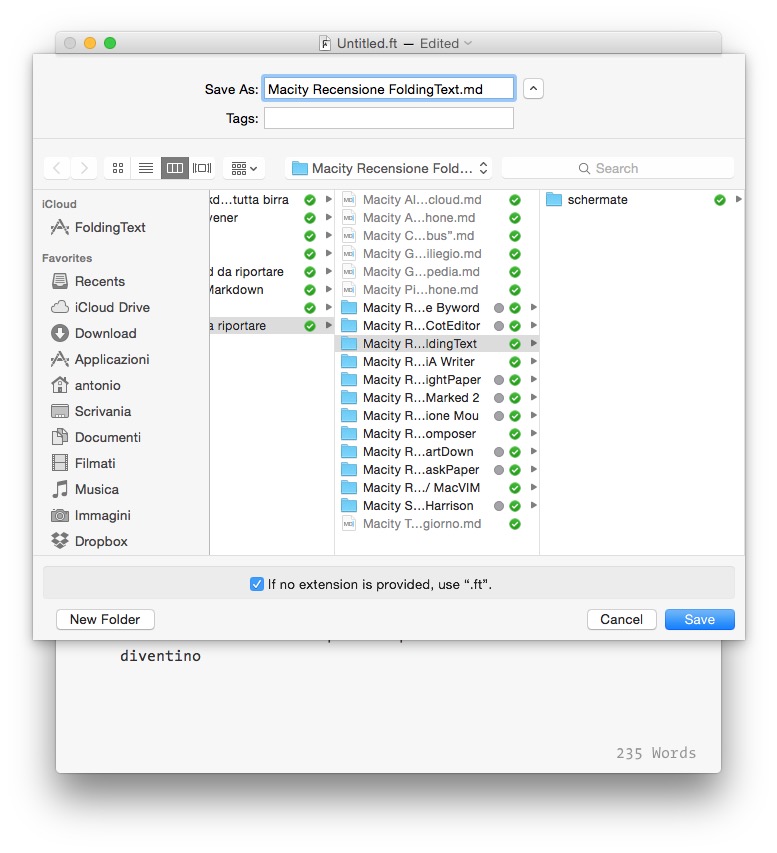Select Macity R...ione Mou folder
777x853 pixels.
coord(436,416)
